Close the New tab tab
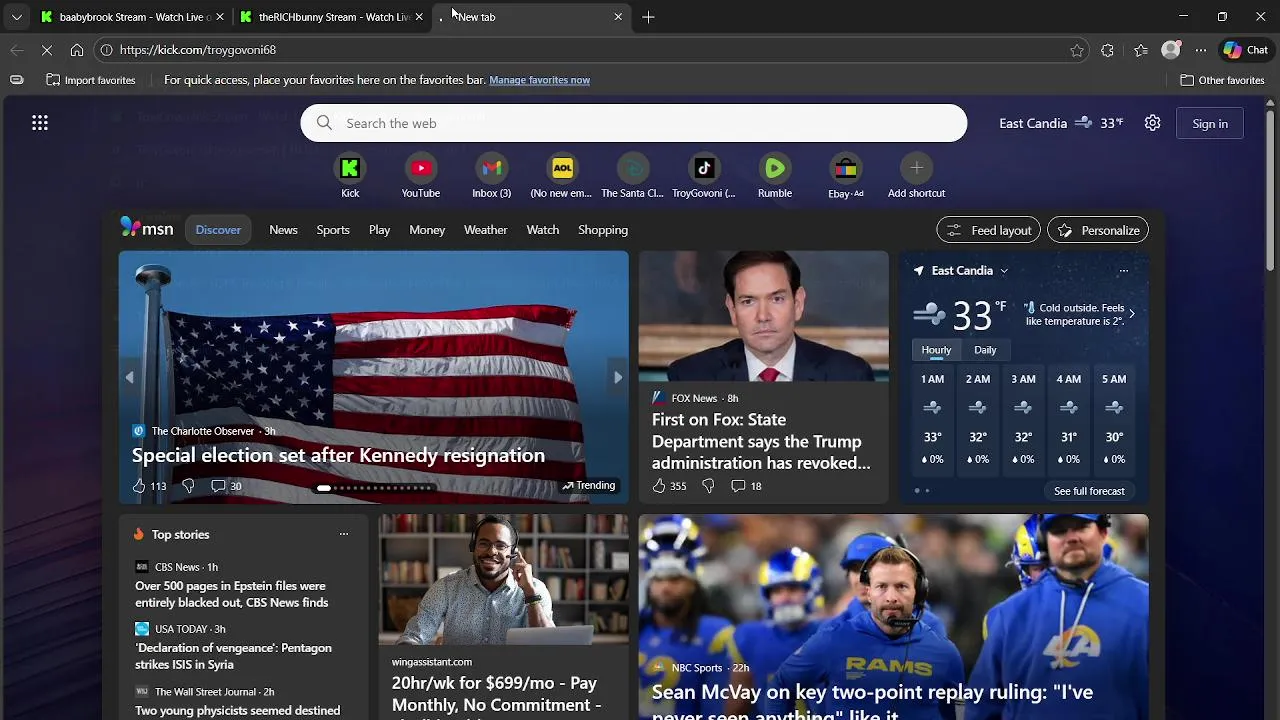Image resolution: width=1280 pixels, height=720 pixels. [x=618, y=17]
